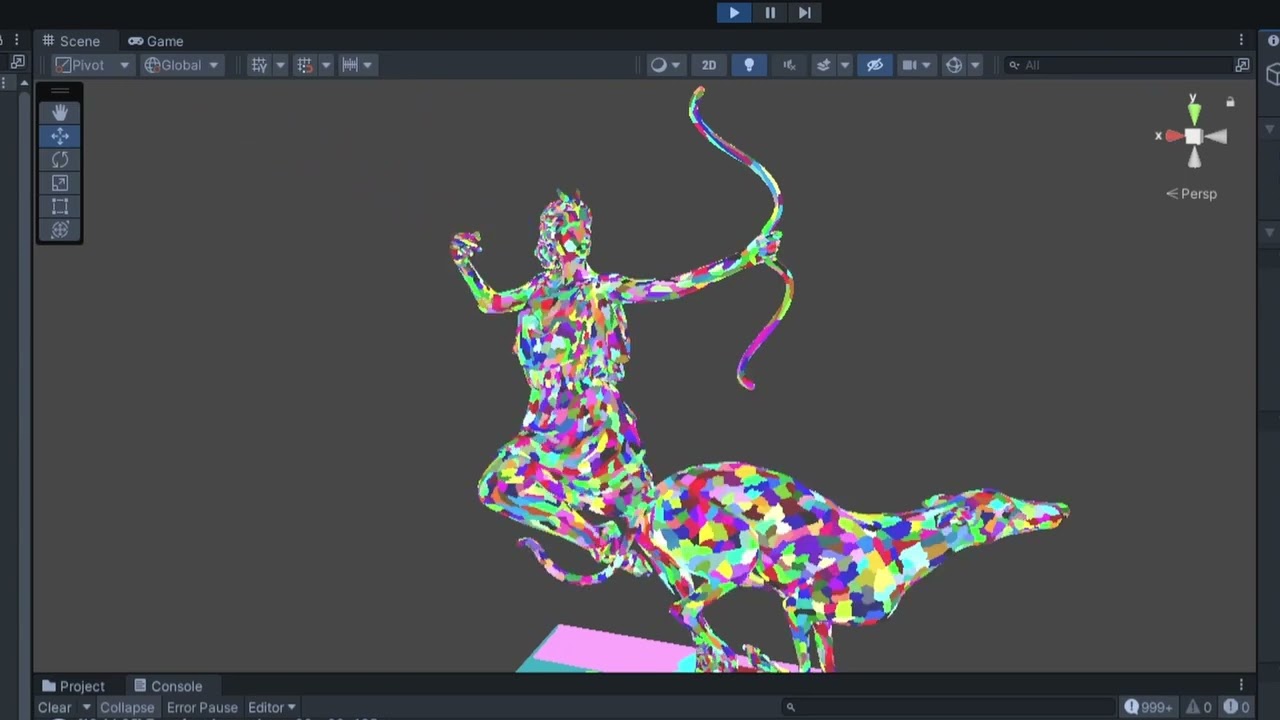Viewport: 1280px width, 720px height.
Task: Select the Rotate tool
Action: pos(60,160)
